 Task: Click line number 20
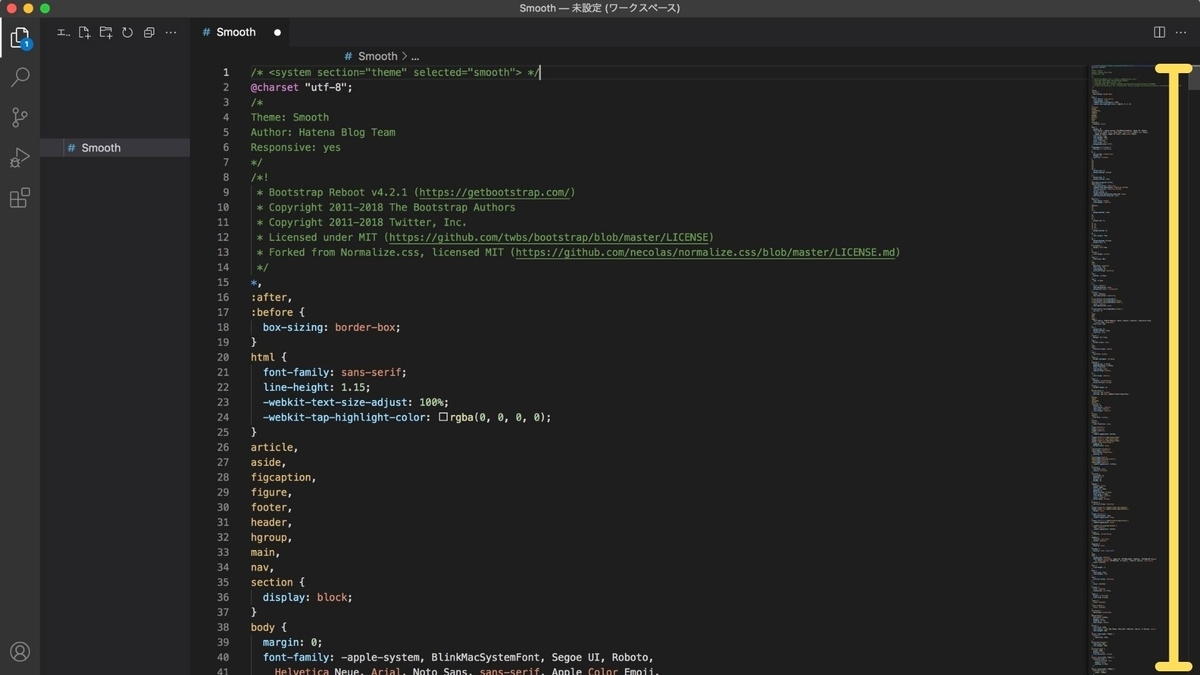pos(224,357)
